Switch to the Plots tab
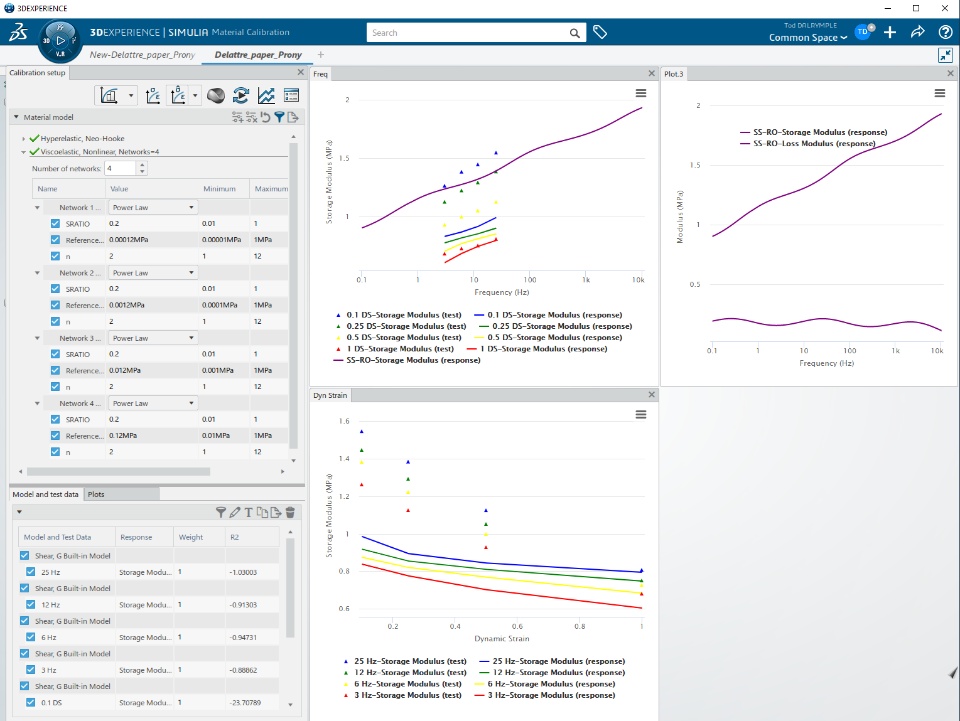This screenshot has width=960, height=721. pos(96,494)
